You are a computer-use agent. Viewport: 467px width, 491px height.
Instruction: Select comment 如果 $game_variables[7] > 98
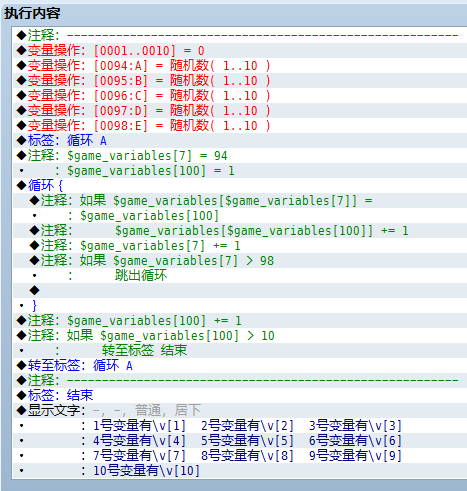point(239,260)
